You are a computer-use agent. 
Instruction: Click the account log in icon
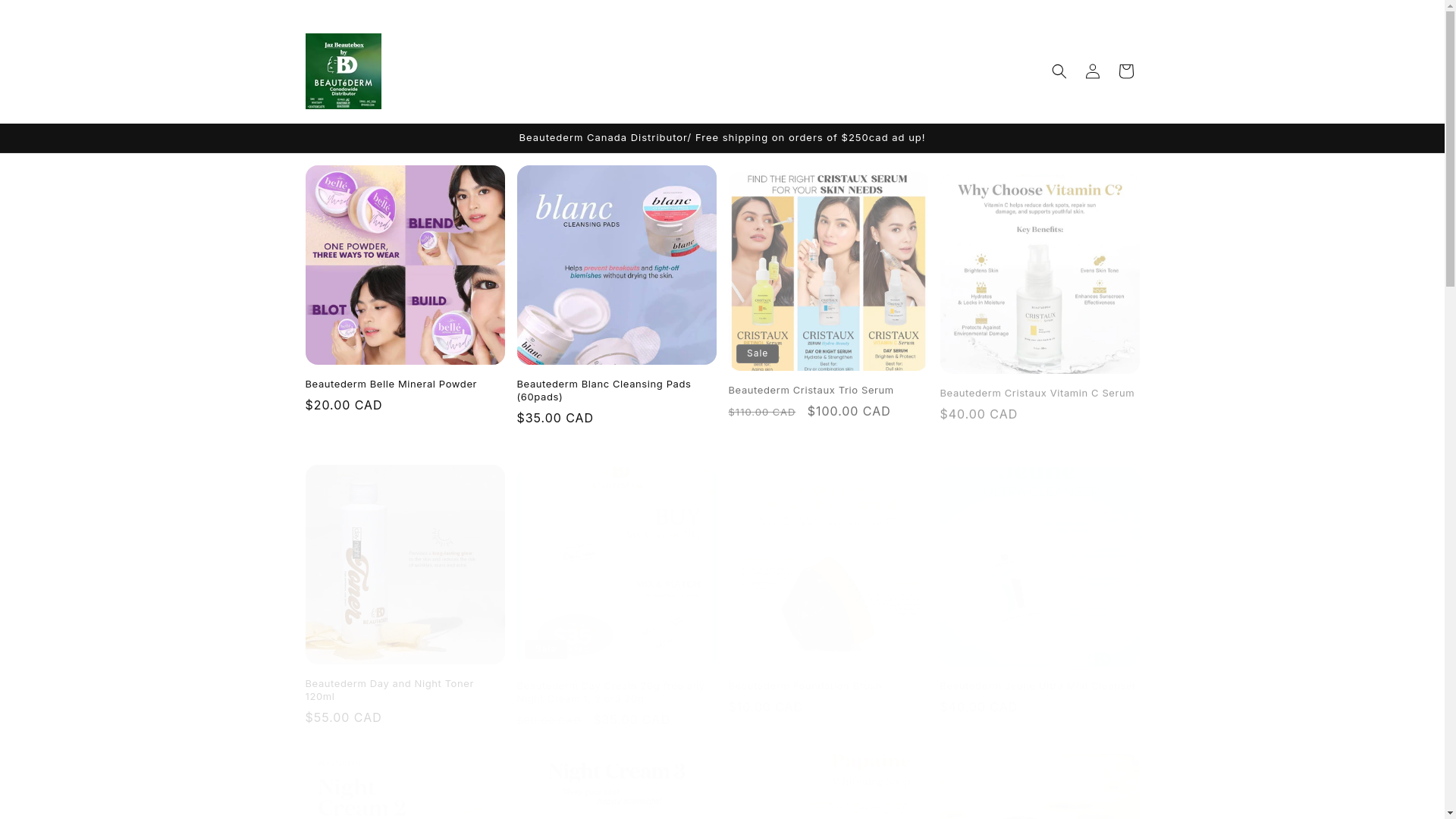pos(1092,71)
